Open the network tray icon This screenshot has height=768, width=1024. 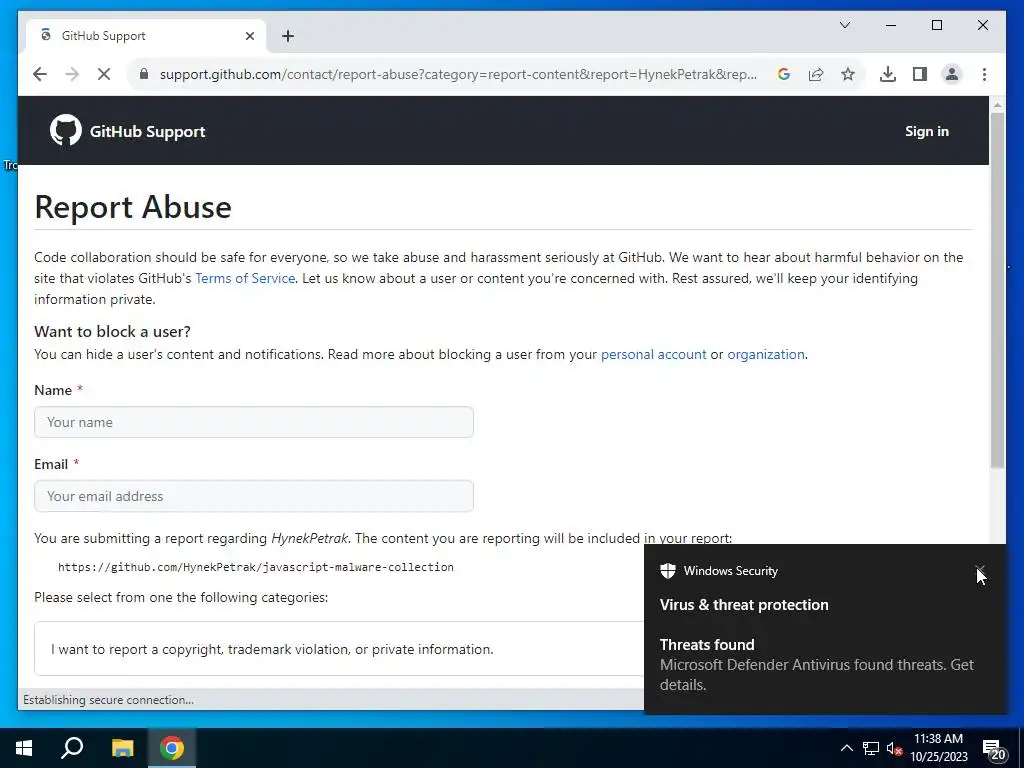[x=871, y=748]
